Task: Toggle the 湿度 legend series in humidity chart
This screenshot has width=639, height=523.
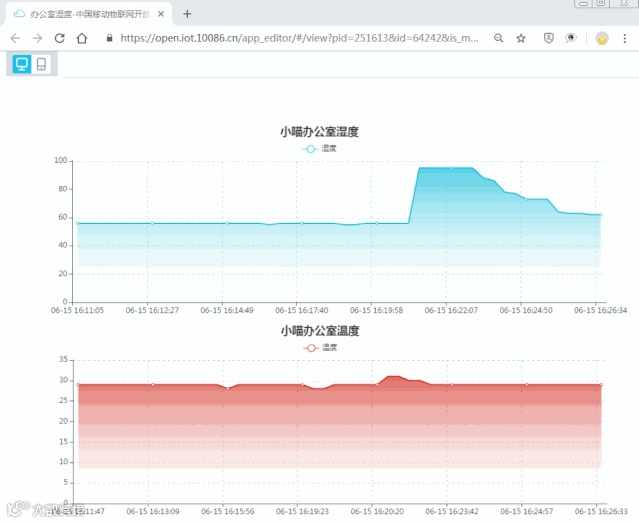Action: pyautogui.click(x=320, y=149)
